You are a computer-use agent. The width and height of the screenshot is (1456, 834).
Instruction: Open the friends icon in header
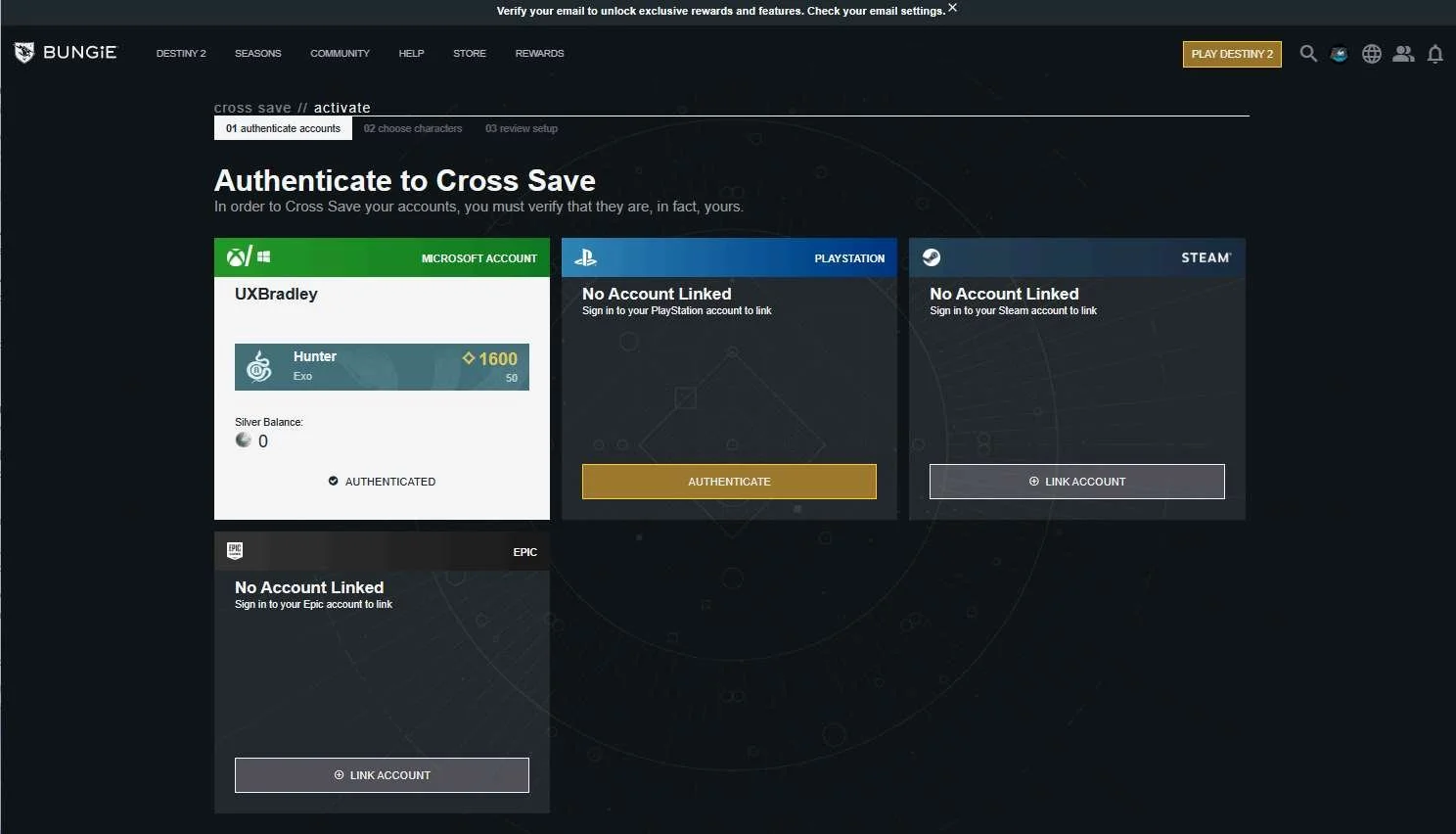click(1403, 54)
